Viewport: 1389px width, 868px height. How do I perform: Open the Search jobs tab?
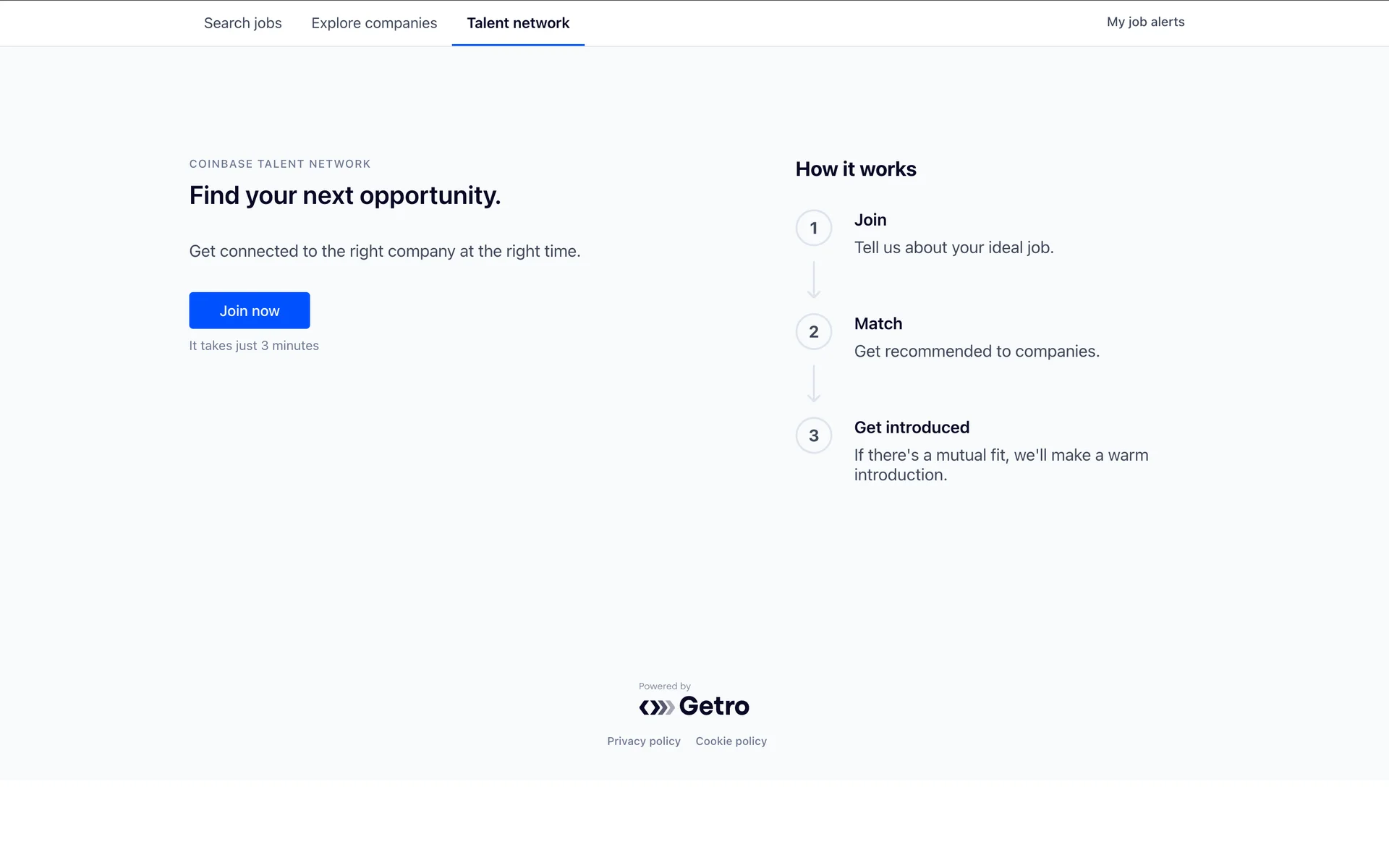242,23
